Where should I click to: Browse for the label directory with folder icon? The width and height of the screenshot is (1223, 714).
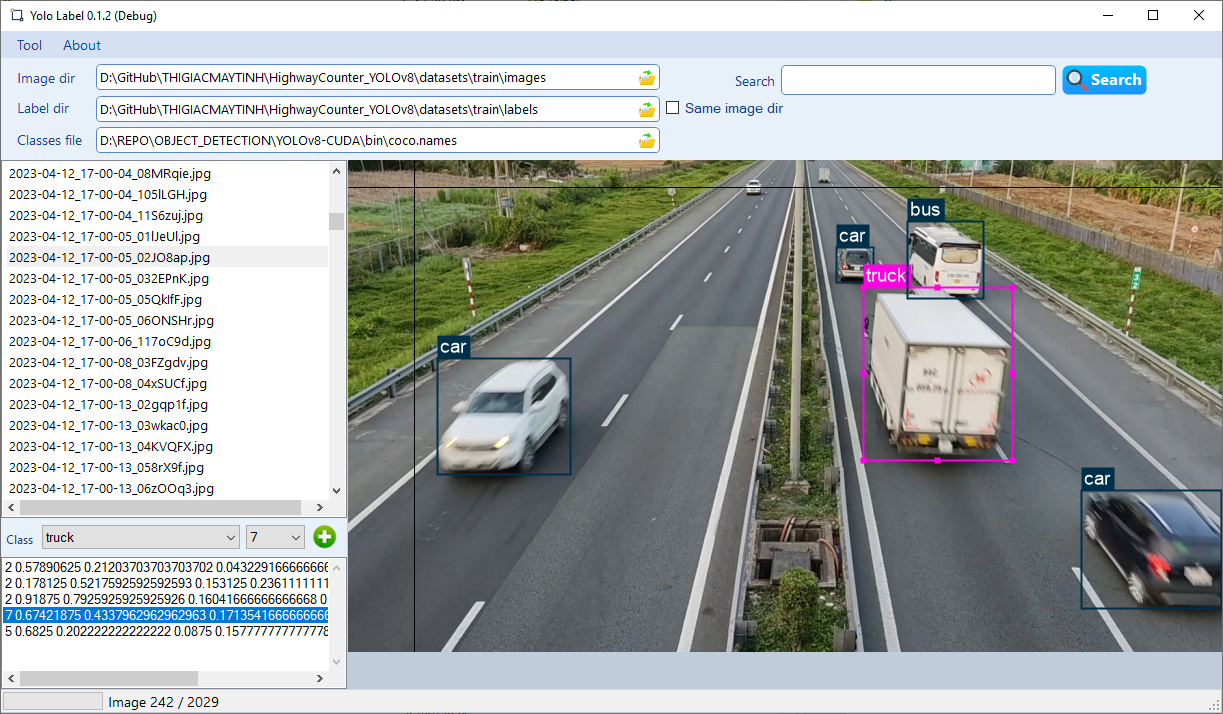coord(648,108)
